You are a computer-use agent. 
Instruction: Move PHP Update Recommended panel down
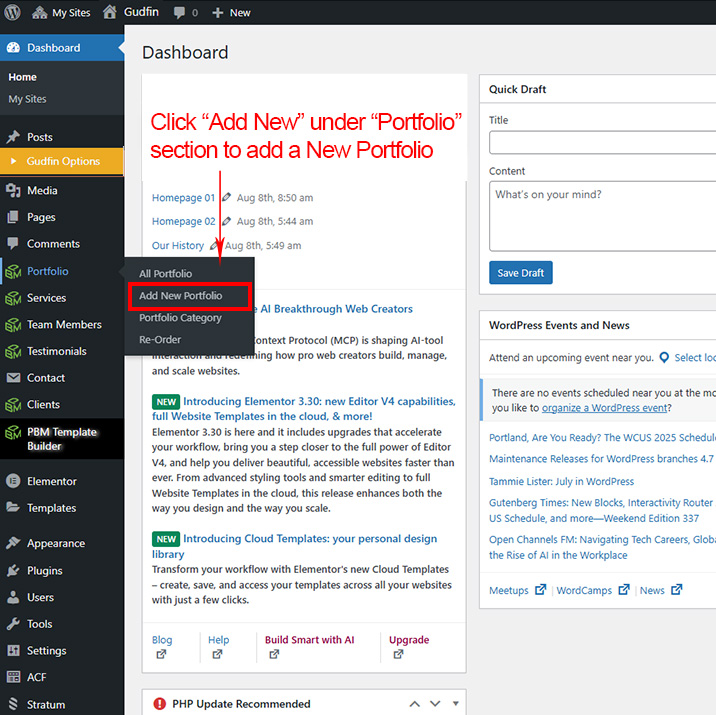click(436, 704)
